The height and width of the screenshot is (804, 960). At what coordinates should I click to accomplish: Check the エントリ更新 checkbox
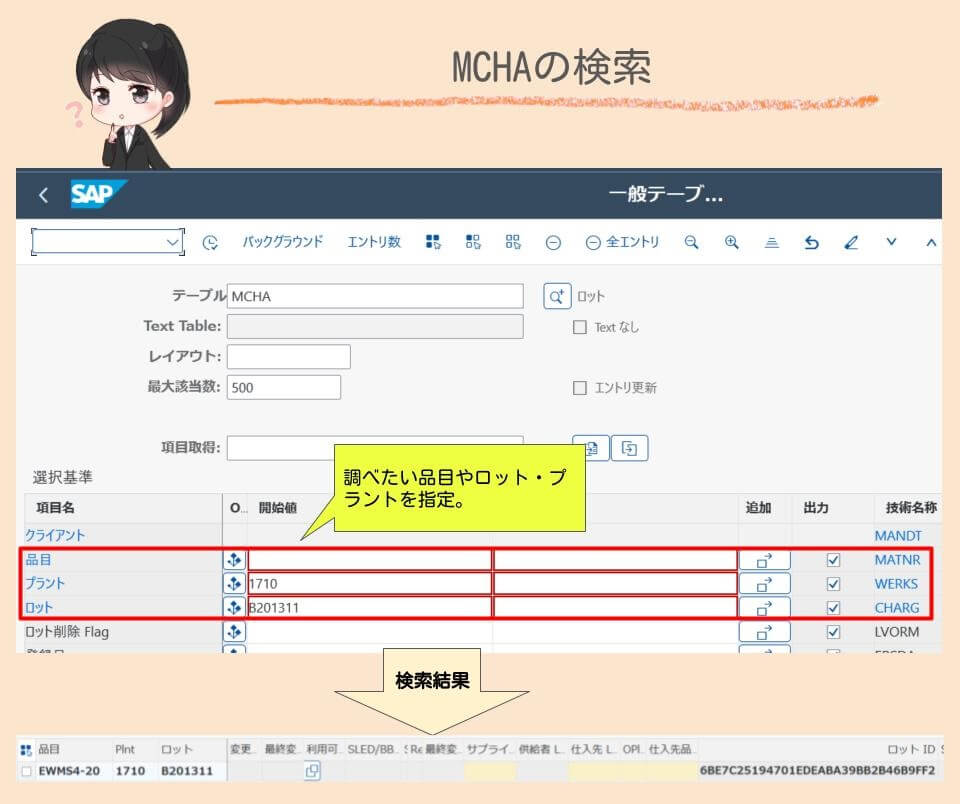578,389
